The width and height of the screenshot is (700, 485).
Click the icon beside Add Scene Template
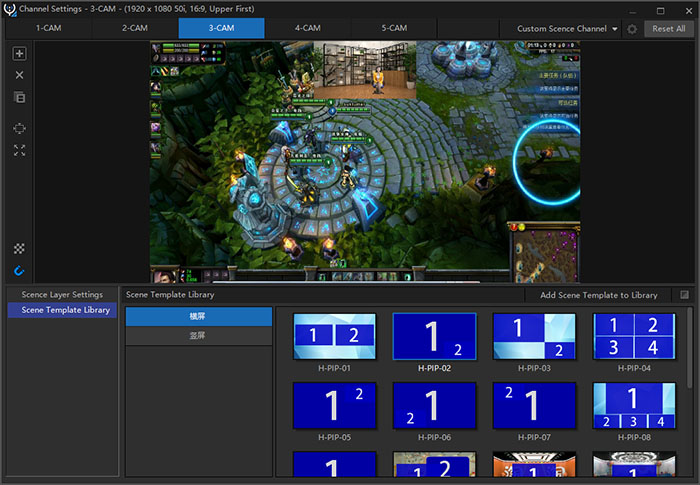(684, 295)
